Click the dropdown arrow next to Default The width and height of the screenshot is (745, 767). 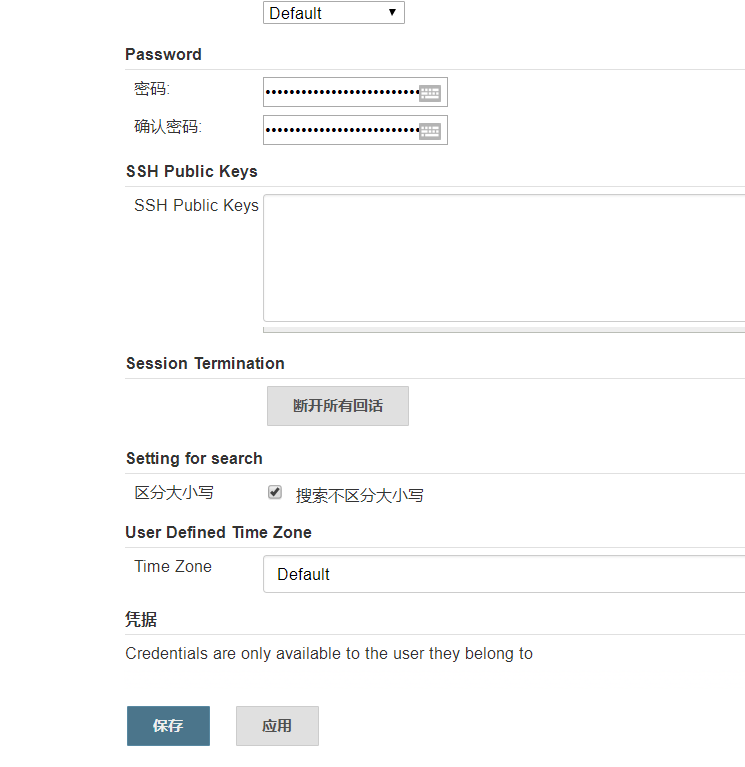tap(392, 12)
